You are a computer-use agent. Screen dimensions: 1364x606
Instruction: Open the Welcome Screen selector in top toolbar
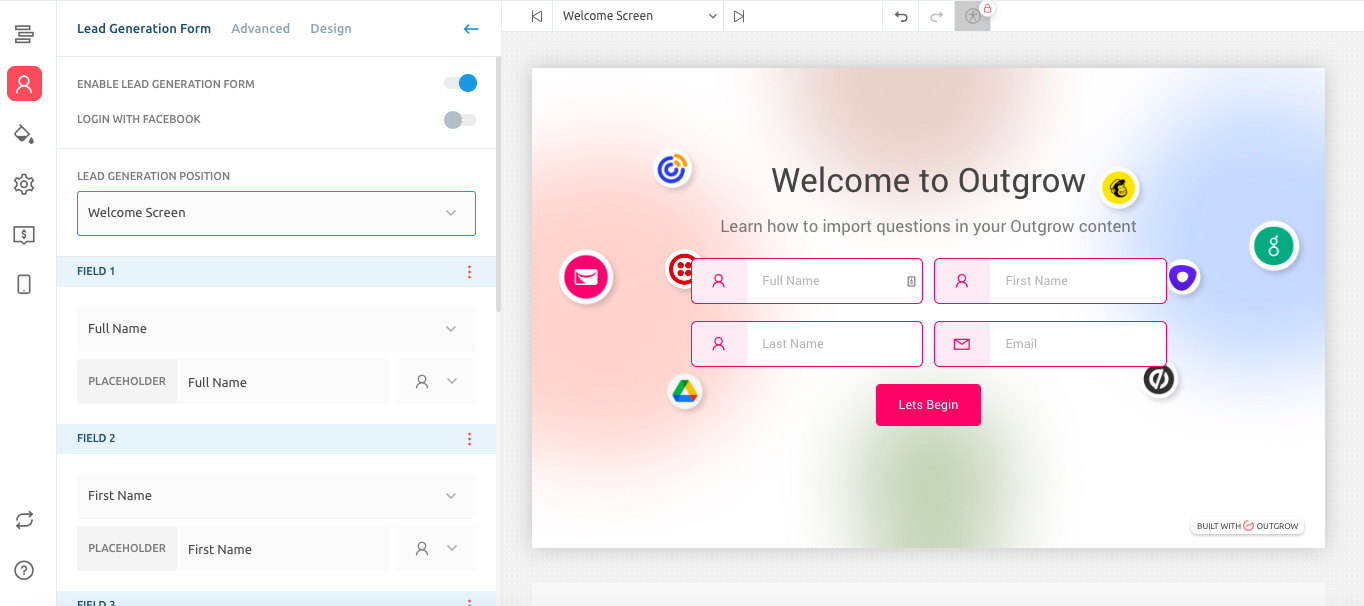tap(640, 16)
